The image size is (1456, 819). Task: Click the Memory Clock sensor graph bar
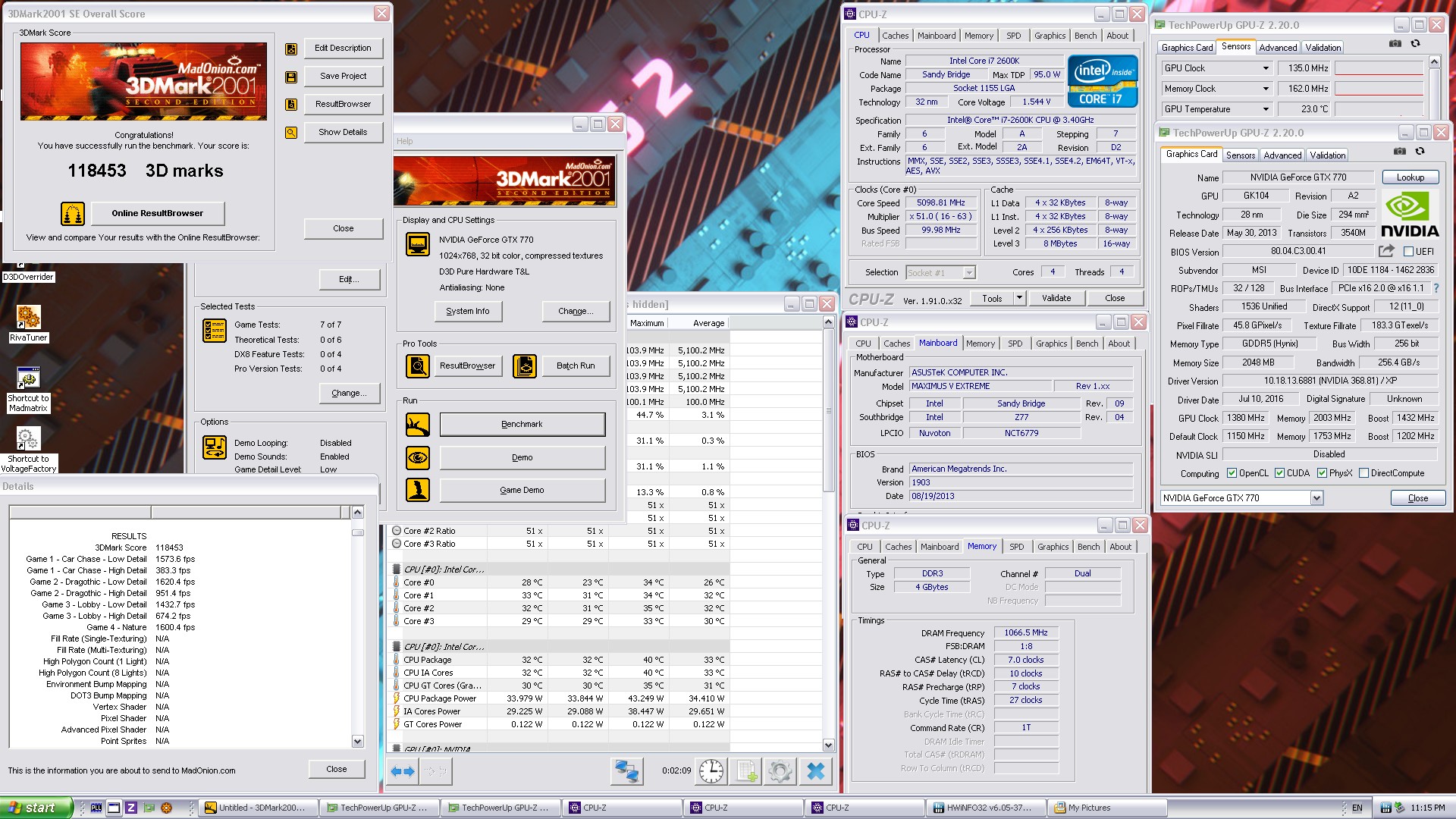point(1379,89)
